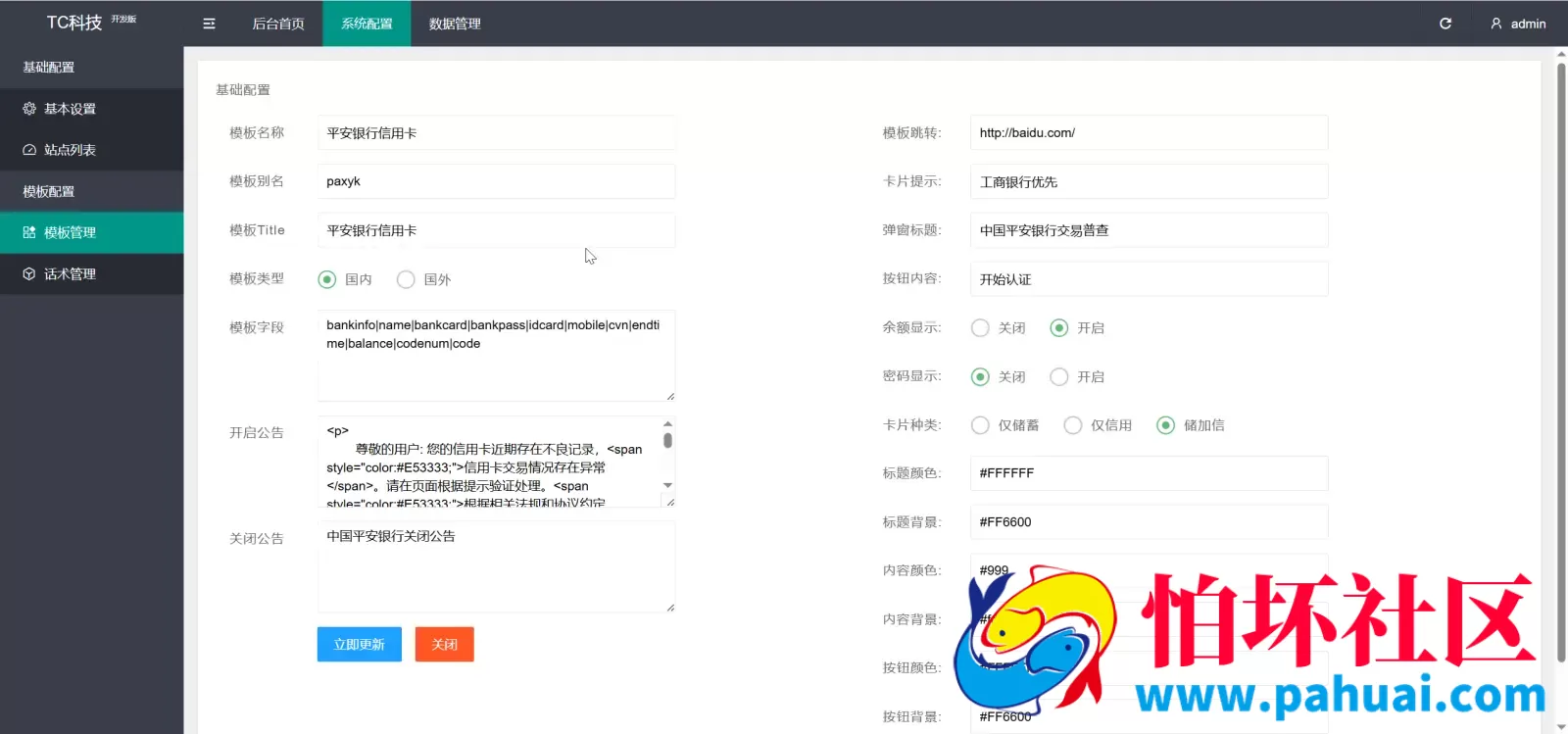Set 余额显示 to 关闭

pyautogui.click(x=980, y=328)
